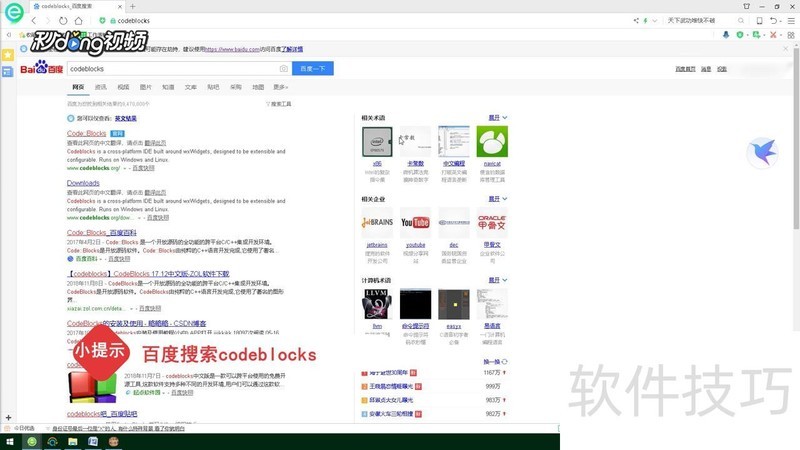
Task: Reload the page with the refresh icon
Action: 63,21
